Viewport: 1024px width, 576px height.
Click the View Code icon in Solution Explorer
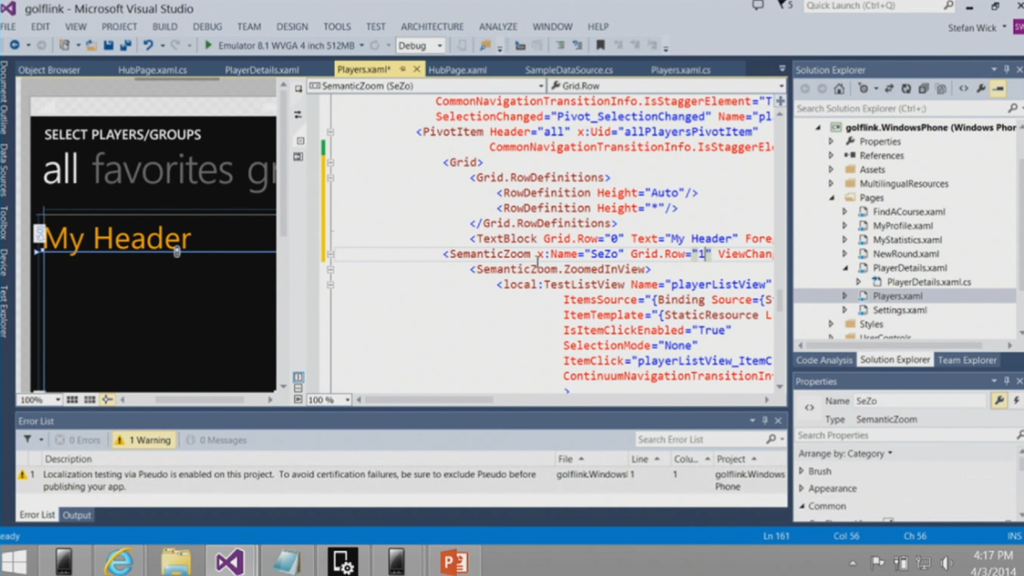click(x=963, y=89)
